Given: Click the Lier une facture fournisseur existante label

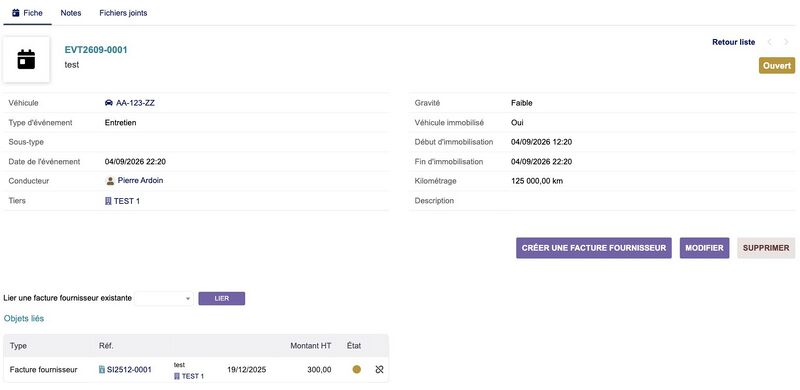Looking at the screenshot, I should point(67,298).
